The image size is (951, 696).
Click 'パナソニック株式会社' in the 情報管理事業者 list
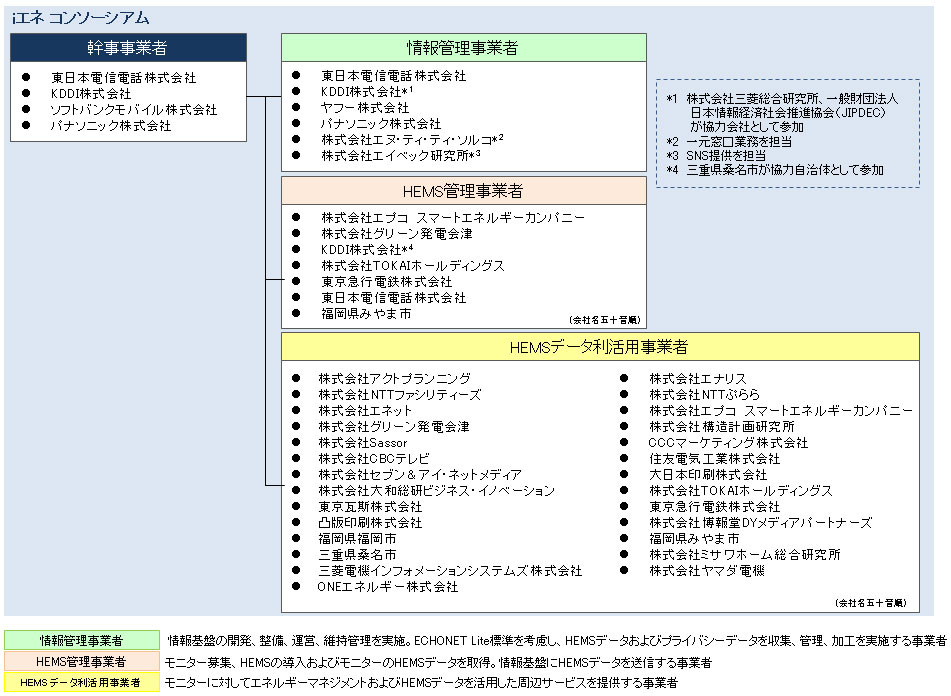(381, 124)
